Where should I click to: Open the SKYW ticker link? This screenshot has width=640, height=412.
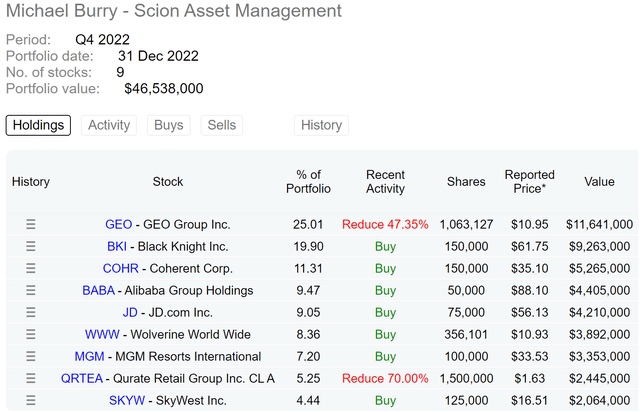pos(127,401)
